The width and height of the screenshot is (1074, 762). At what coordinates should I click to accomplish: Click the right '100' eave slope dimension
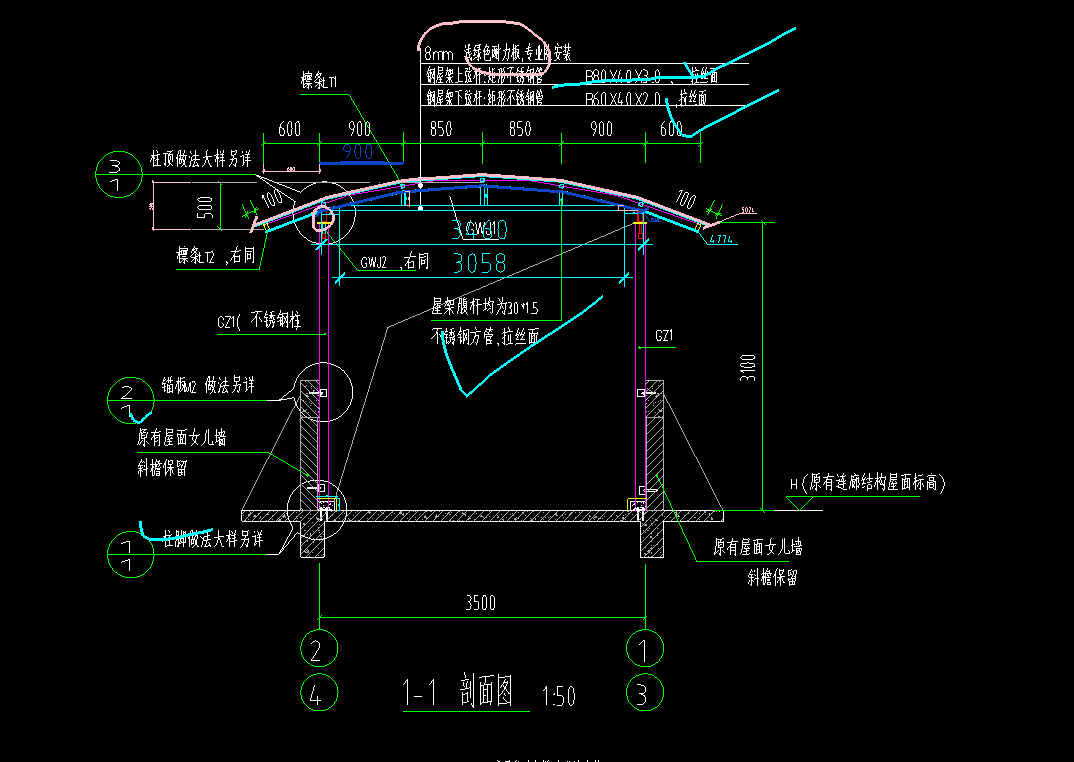pyautogui.click(x=686, y=199)
